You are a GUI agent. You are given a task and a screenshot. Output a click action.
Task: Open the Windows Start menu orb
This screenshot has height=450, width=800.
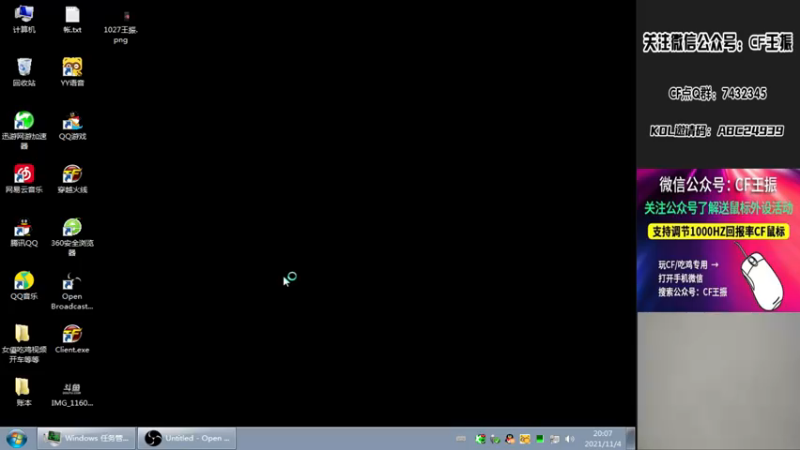17,439
